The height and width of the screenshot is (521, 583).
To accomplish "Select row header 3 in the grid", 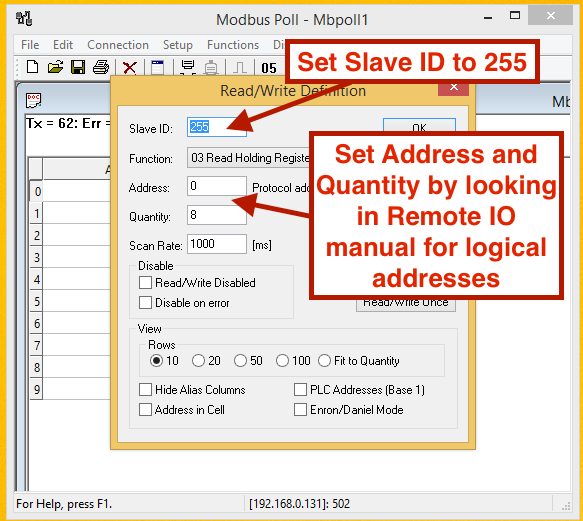I will pyautogui.click(x=36, y=257).
